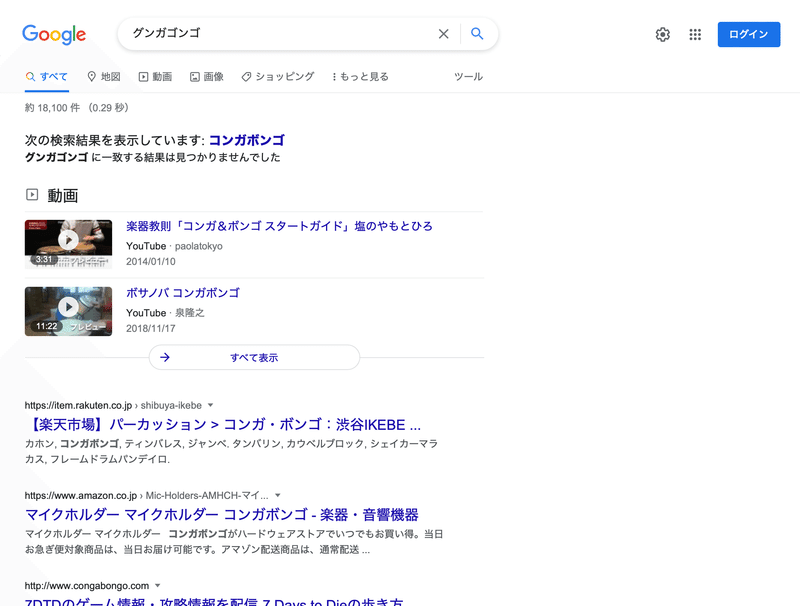This screenshot has width=800, height=606.
Task: Click the corrected query コンガボンゴ link
Action: tap(246, 140)
